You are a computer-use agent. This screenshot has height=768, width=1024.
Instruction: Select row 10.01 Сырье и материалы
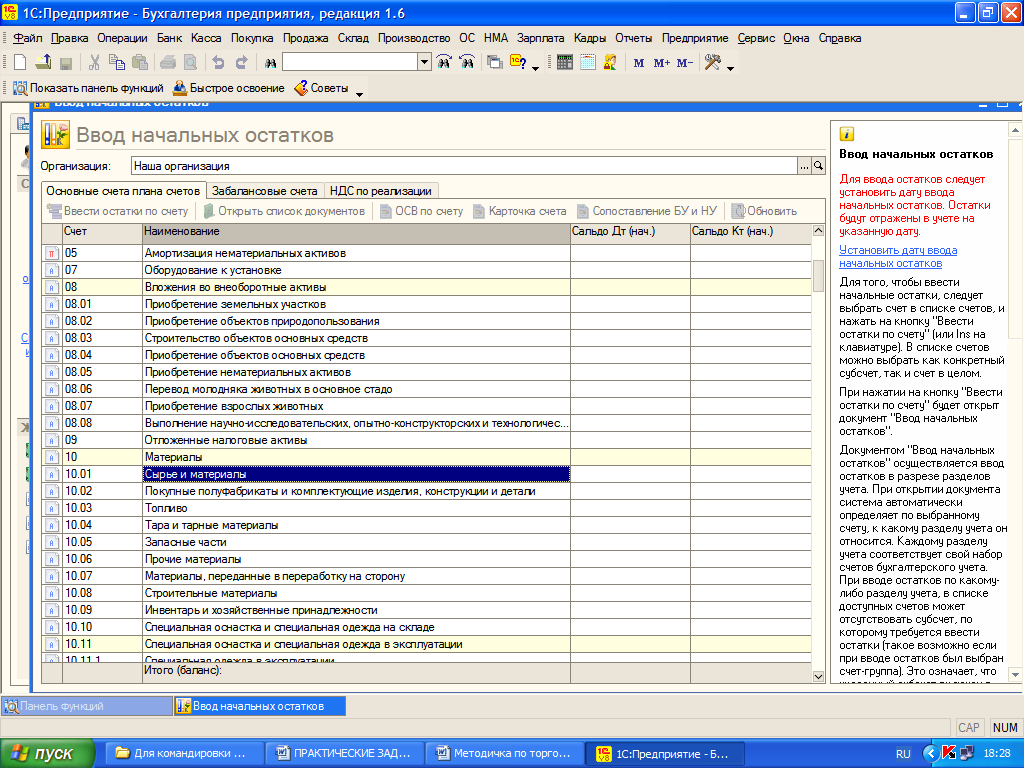coord(426,474)
